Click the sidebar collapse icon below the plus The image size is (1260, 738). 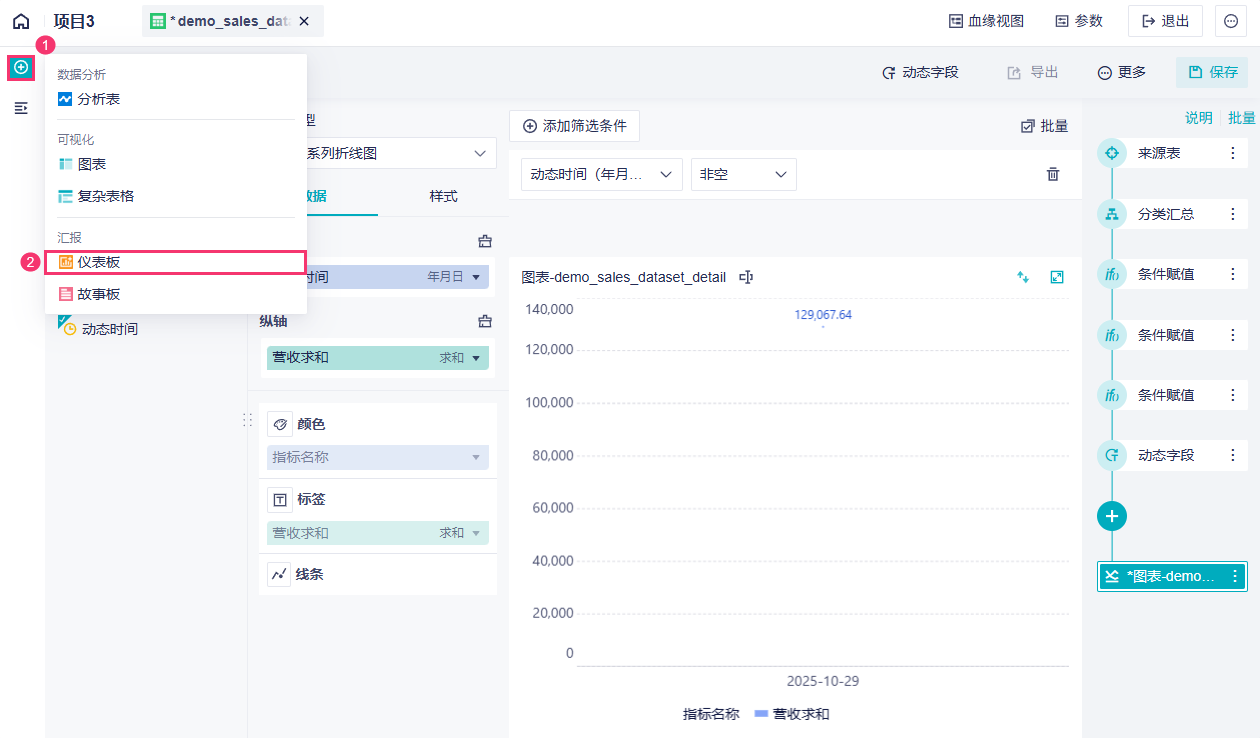21,107
